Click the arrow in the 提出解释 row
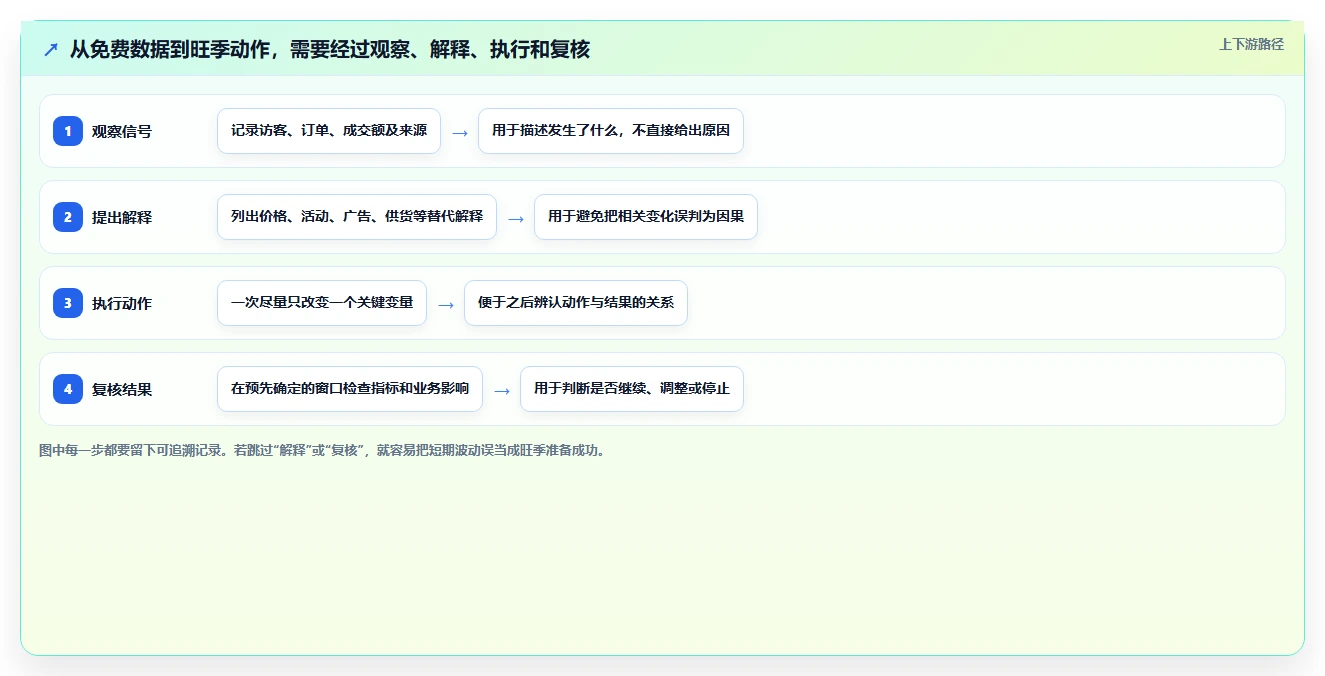Image resolution: width=1325 pixels, height=676 pixels. pyautogui.click(x=516, y=218)
